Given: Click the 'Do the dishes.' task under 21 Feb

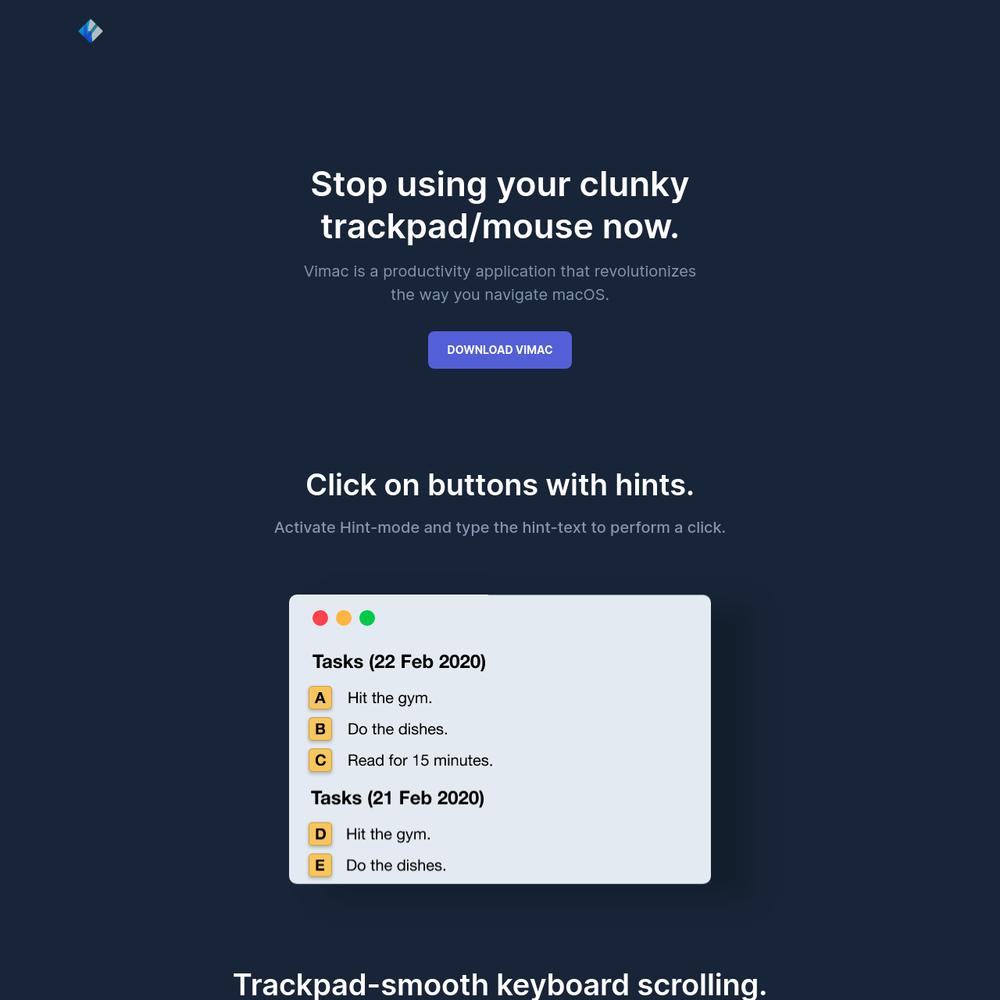Looking at the screenshot, I should click(x=395, y=865).
